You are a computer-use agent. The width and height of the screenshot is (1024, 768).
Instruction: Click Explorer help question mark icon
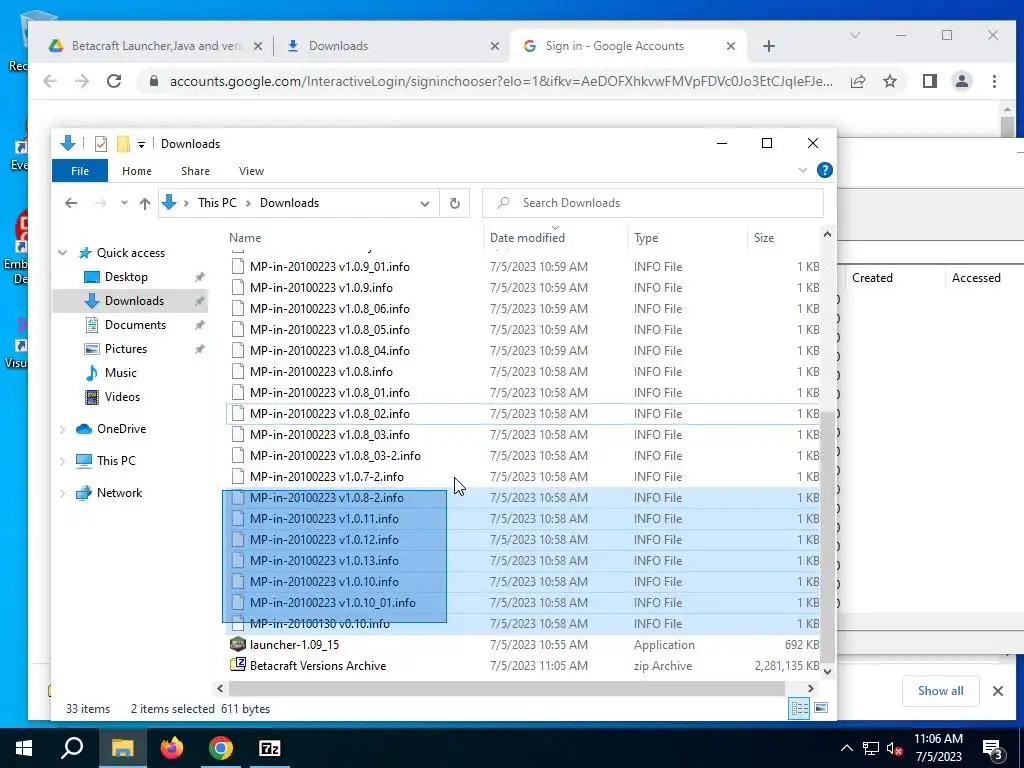(x=825, y=170)
